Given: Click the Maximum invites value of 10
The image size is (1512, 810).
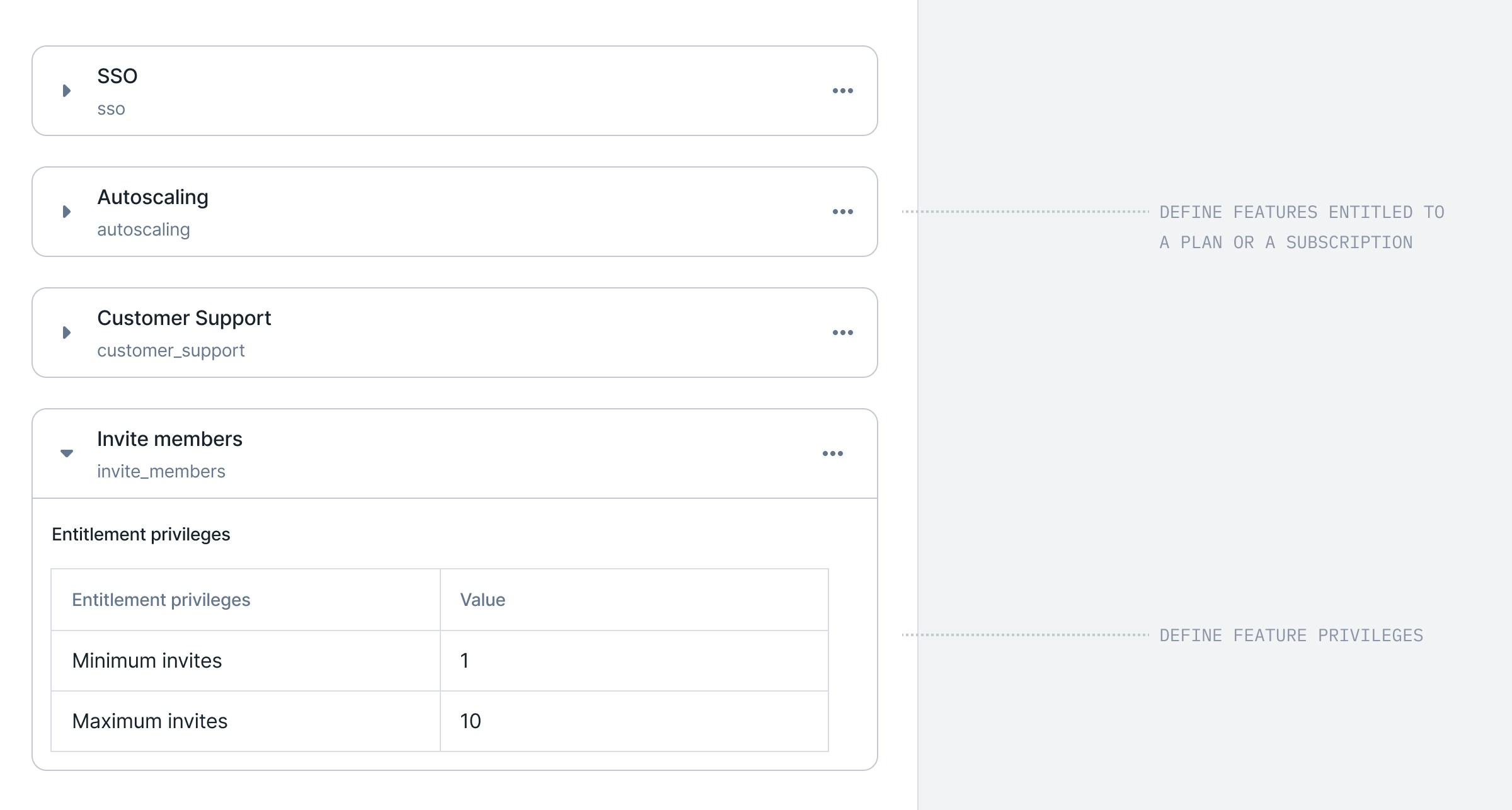Looking at the screenshot, I should (x=471, y=721).
